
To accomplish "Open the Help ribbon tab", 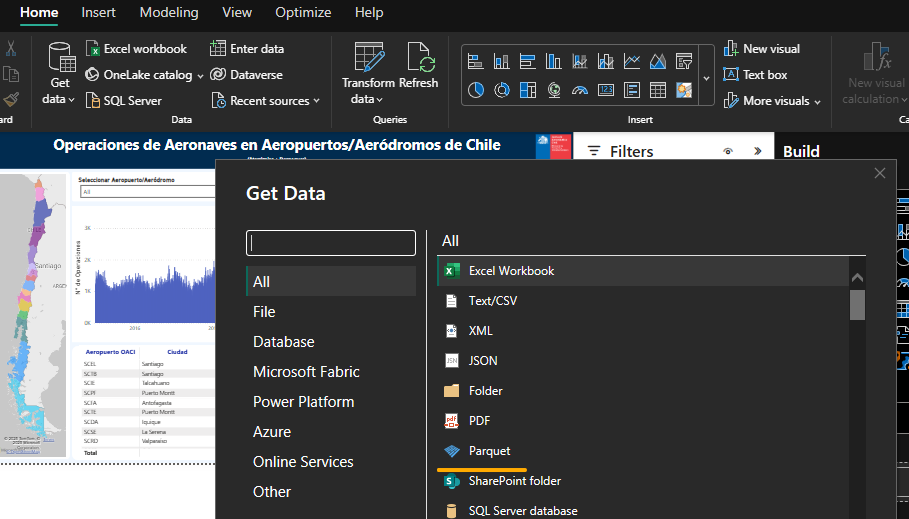I will (x=369, y=13).
